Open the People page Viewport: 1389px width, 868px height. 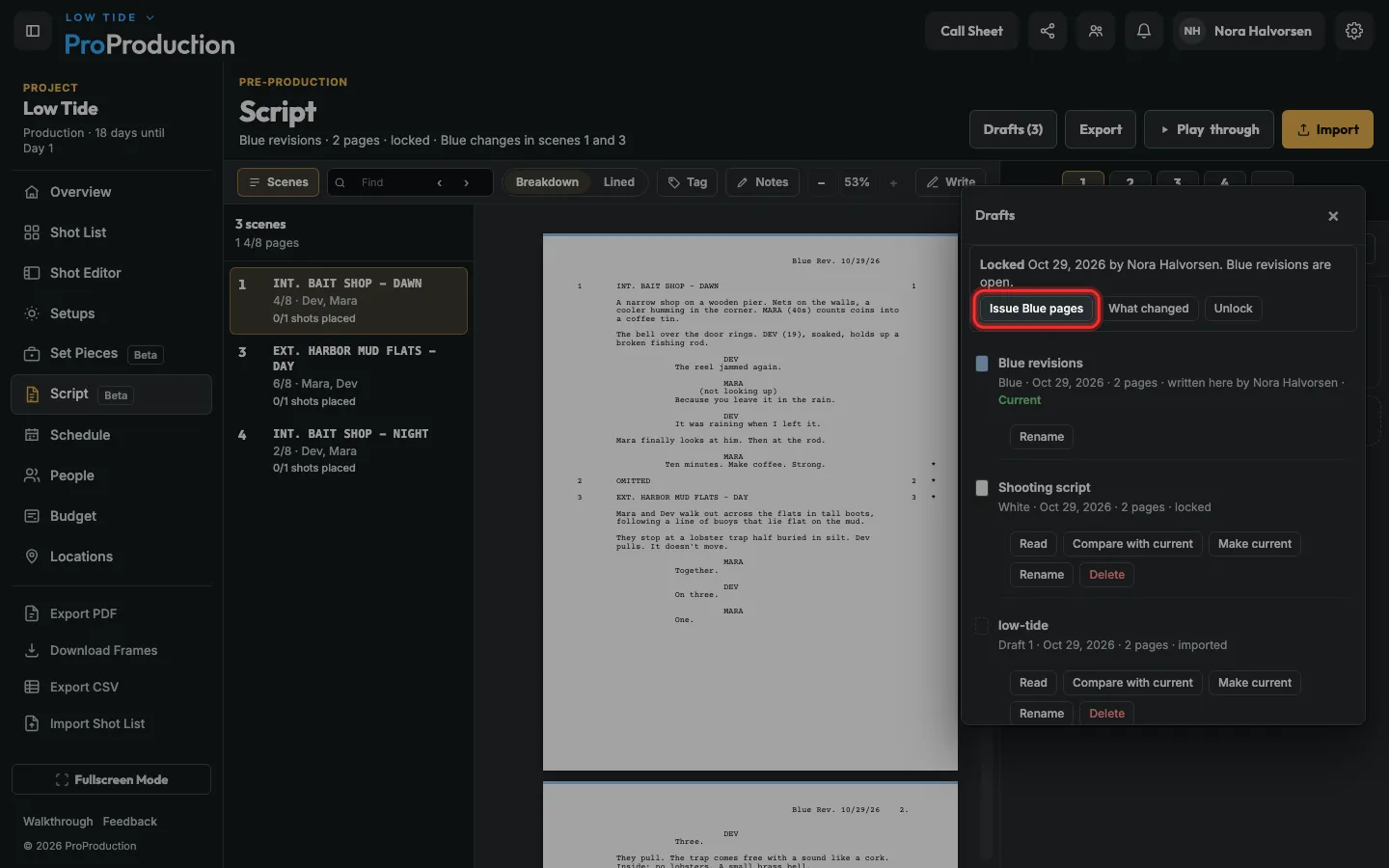point(111,475)
